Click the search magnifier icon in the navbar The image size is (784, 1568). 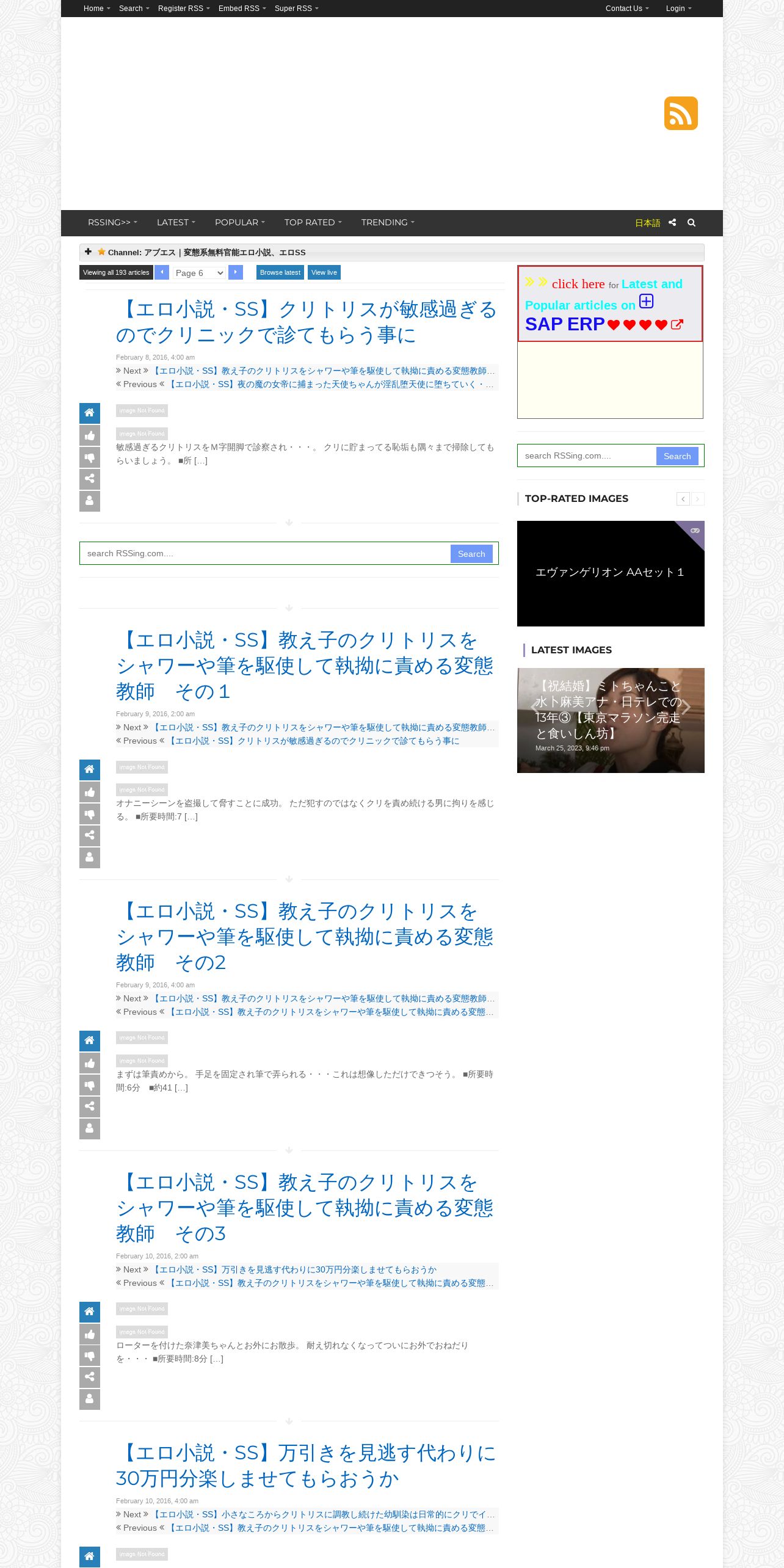[691, 222]
